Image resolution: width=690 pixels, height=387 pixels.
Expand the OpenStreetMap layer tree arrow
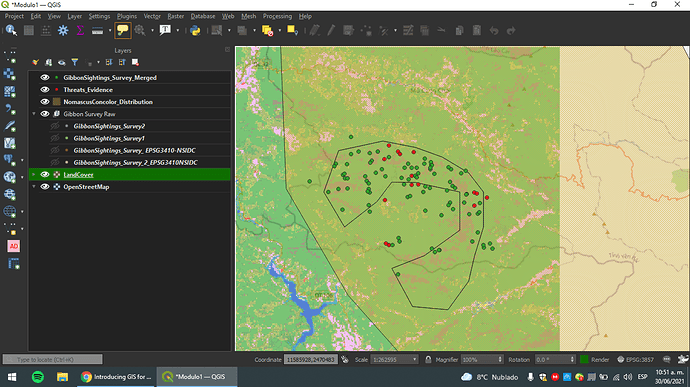[34, 187]
